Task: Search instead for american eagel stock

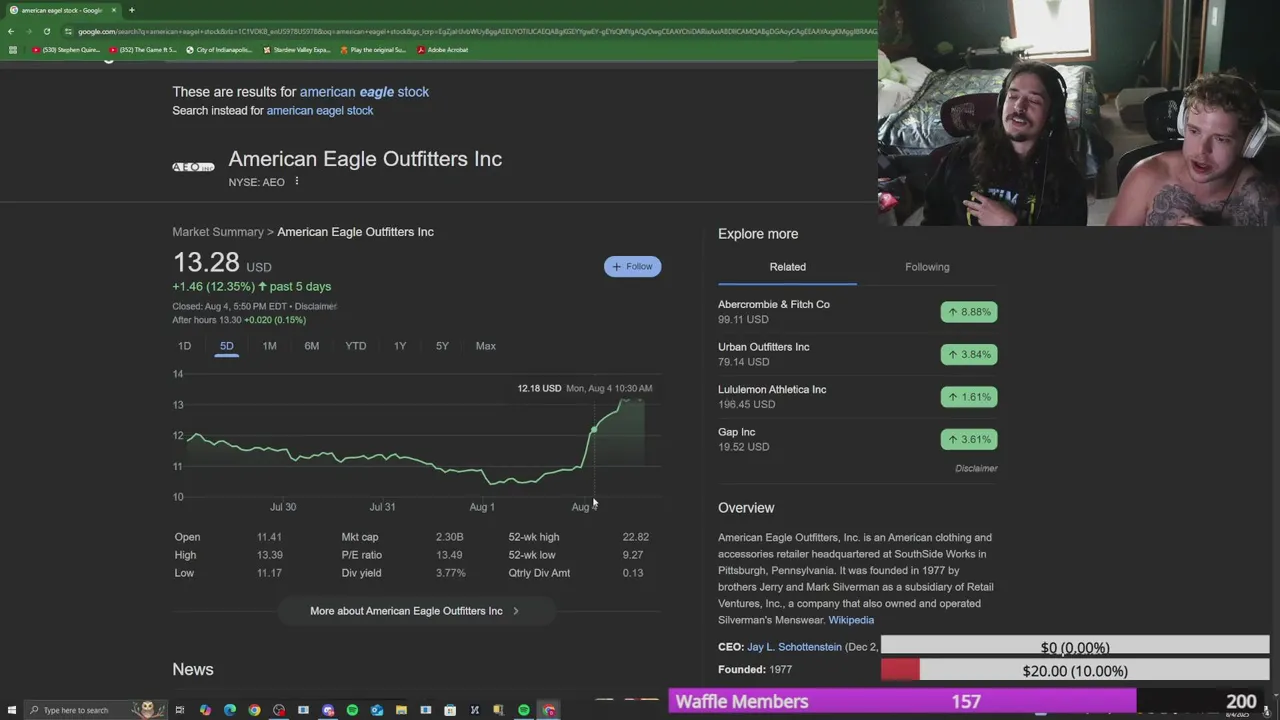Action: (x=320, y=110)
